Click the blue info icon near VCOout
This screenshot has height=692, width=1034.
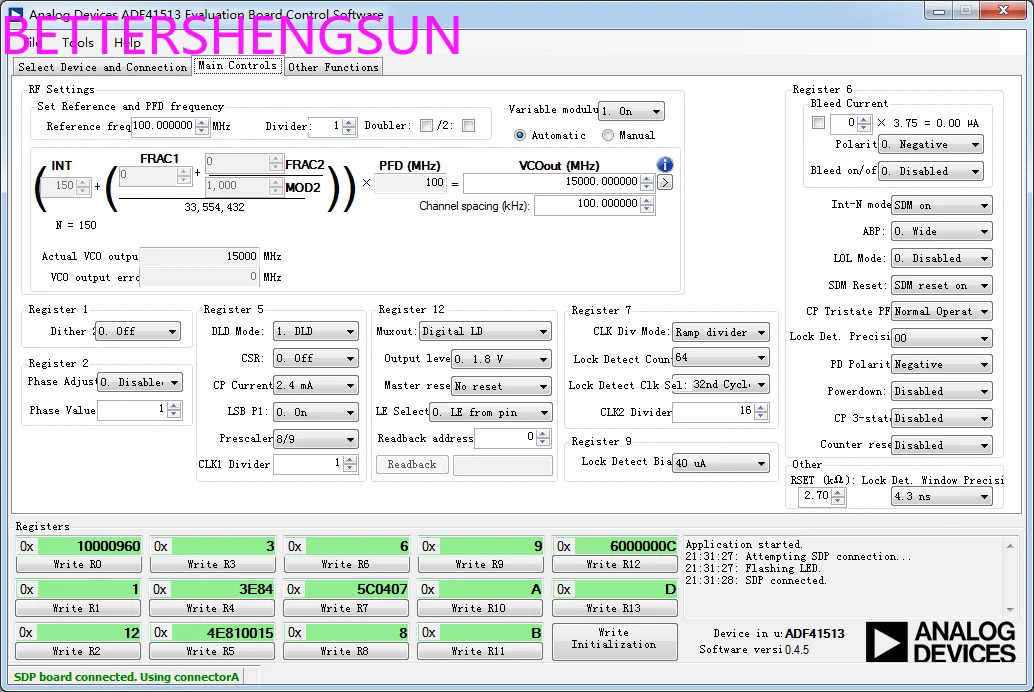pos(665,164)
